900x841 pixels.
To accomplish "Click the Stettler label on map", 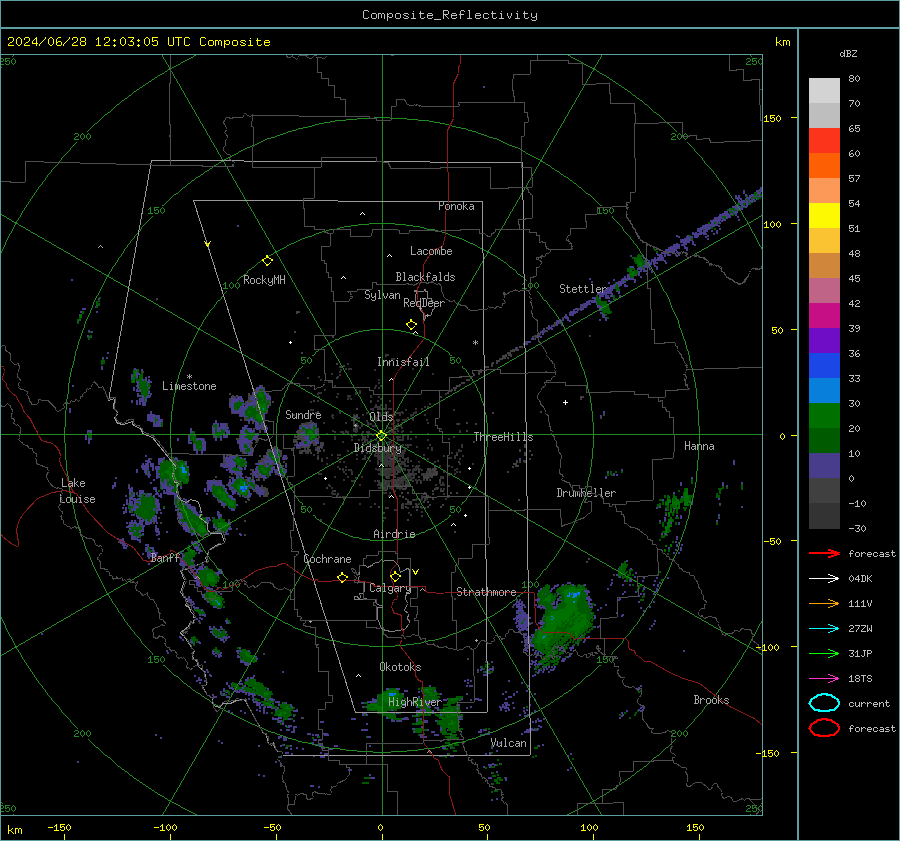I will [583, 289].
